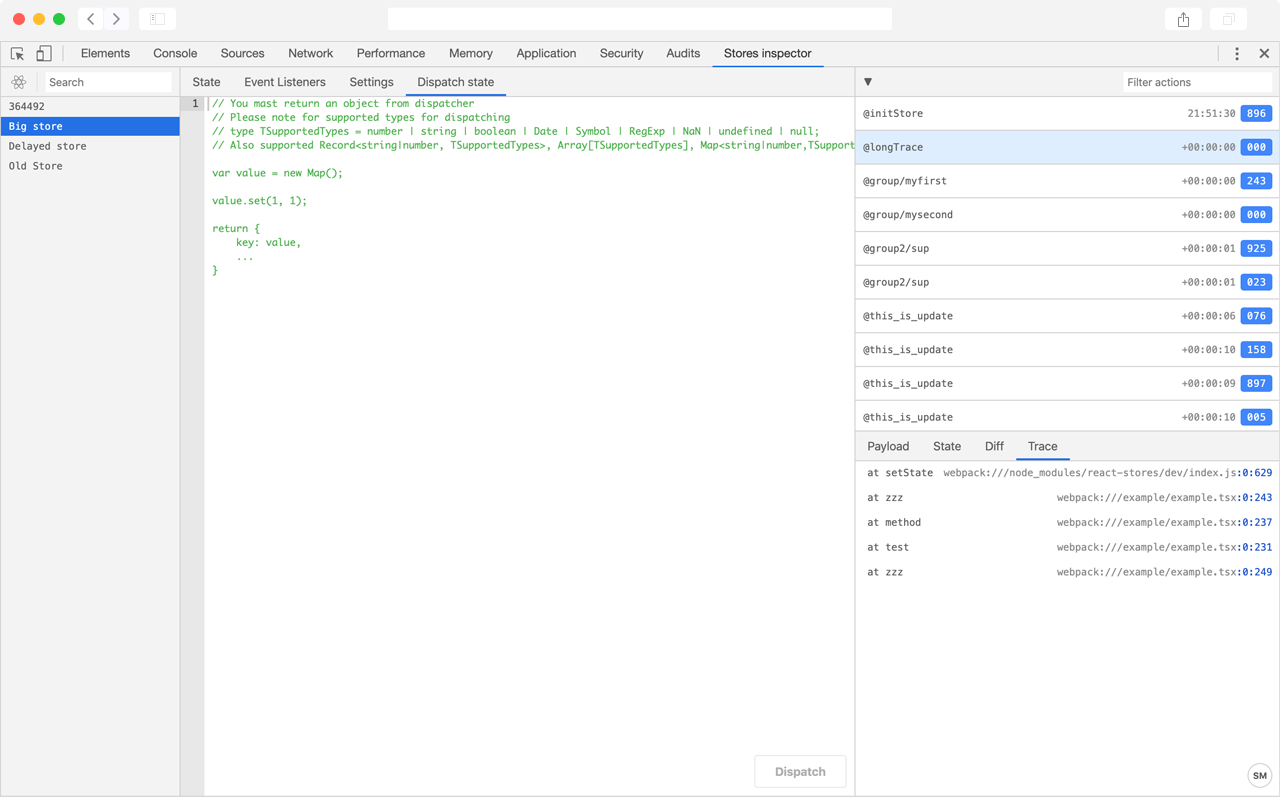The height and width of the screenshot is (797, 1280).
Task: Select @this_is_update action with 158 badge
Action: click(x=1067, y=350)
